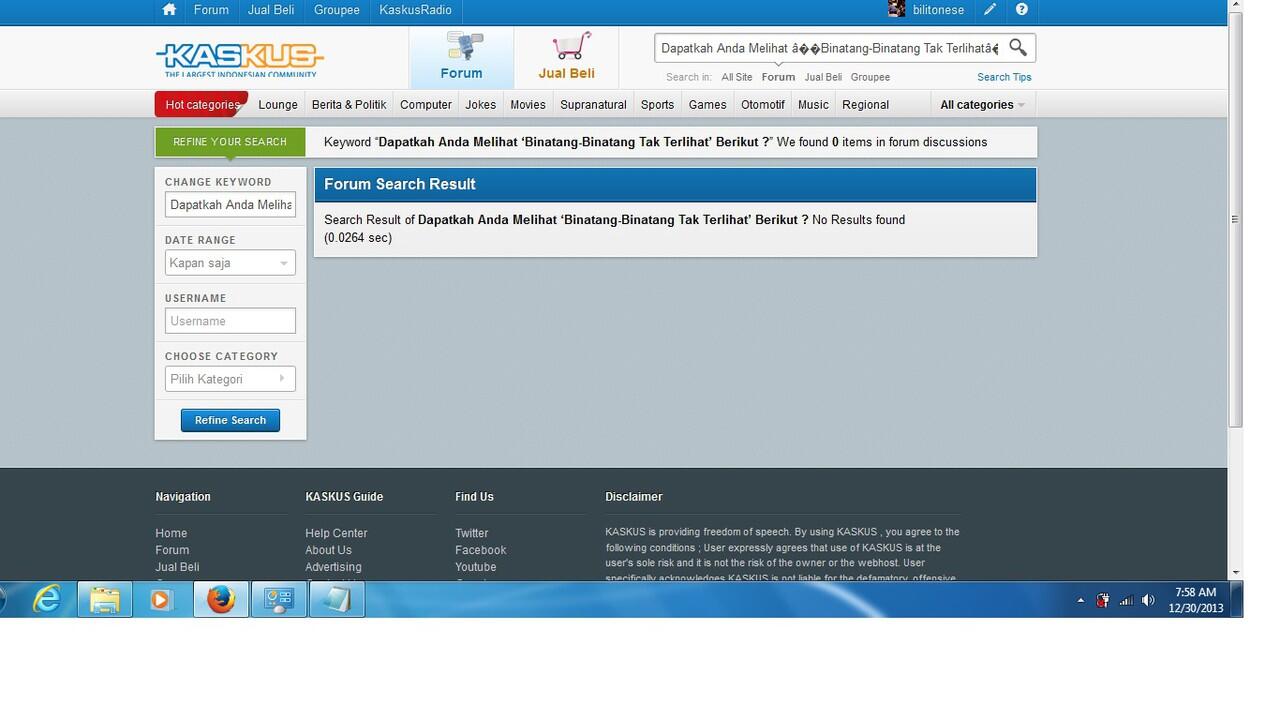Viewport: 1280px width, 720px height.
Task: Open Forum in top bar
Action: (211, 10)
